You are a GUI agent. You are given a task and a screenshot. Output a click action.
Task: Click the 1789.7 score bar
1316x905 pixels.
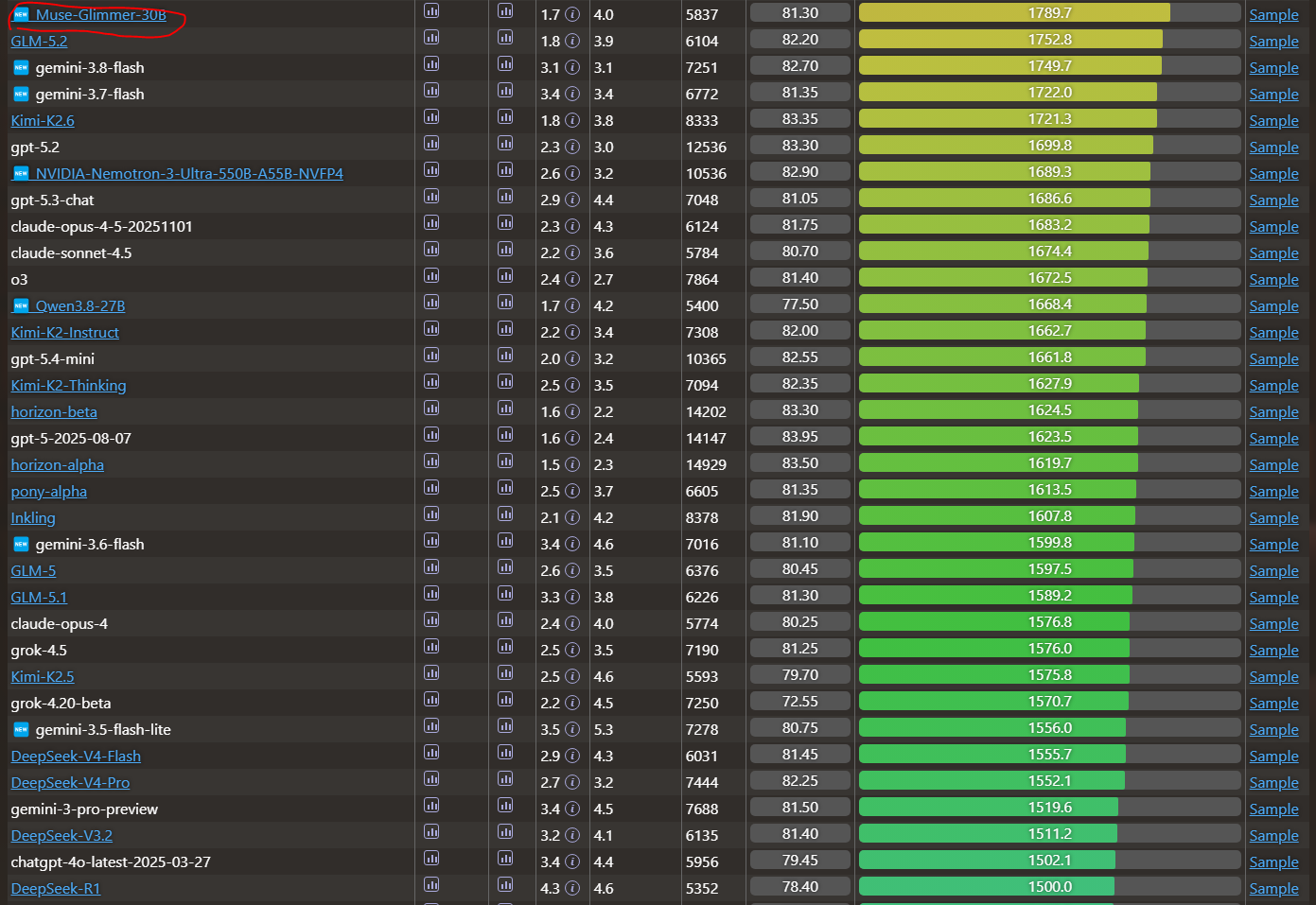click(1050, 13)
